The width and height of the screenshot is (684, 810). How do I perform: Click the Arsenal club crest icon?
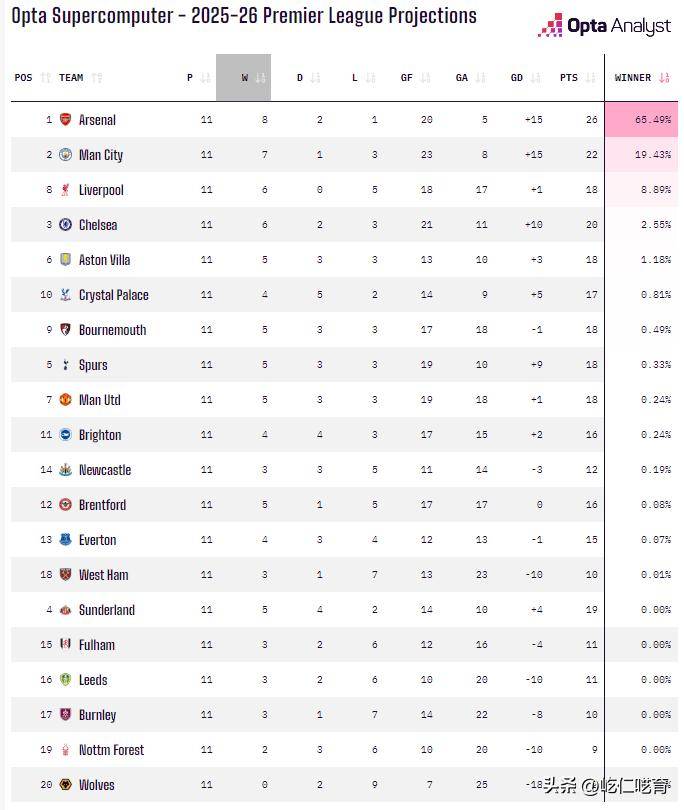click(66, 120)
